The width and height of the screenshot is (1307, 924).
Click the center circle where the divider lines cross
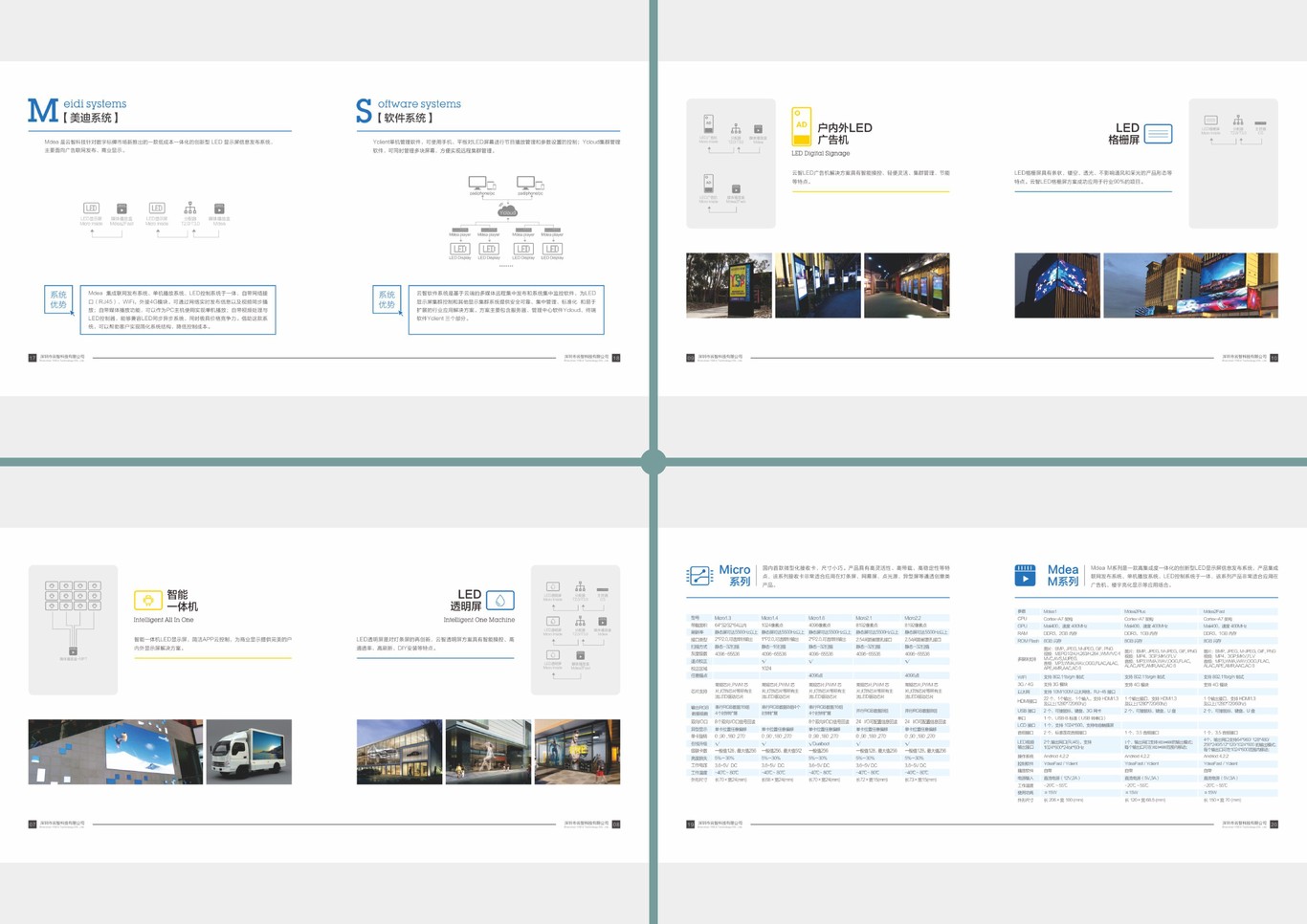click(653, 462)
